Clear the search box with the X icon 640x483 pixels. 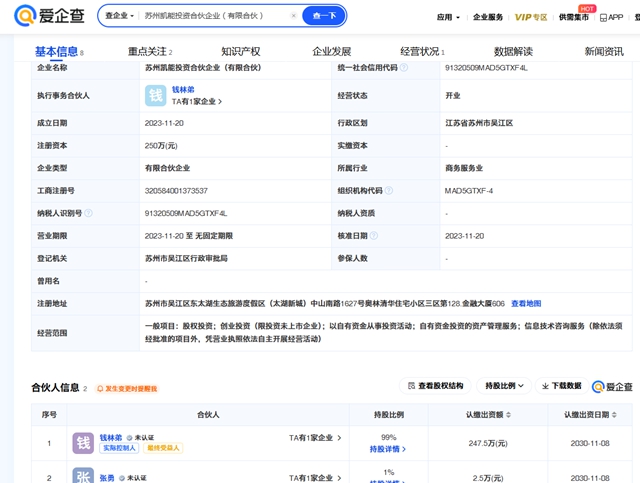[293, 16]
